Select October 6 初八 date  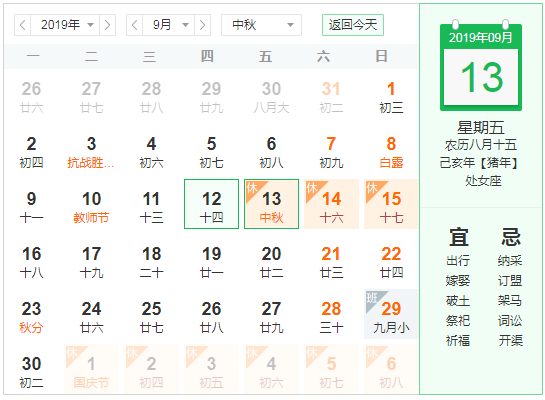click(391, 369)
